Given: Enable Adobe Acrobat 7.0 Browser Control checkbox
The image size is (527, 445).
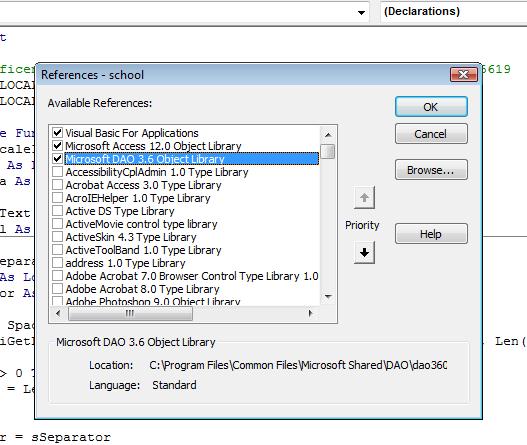Looking at the screenshot, I should (57, 276).
